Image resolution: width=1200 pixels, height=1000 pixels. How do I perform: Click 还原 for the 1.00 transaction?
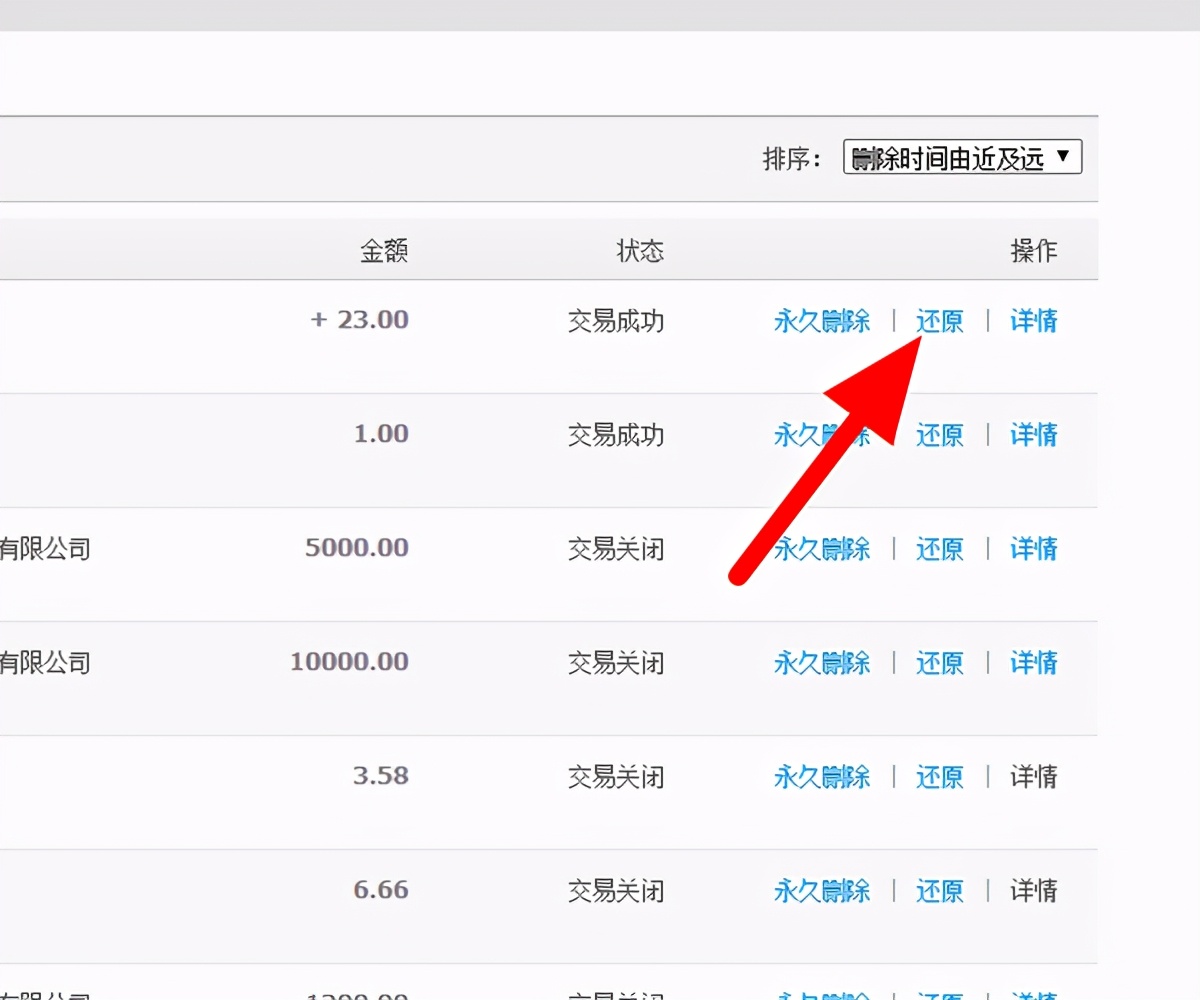[x=939, y=435]
